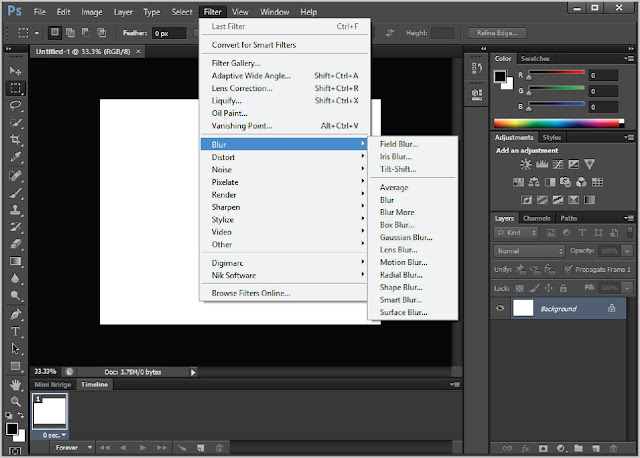This screenshot has height=458, width=640.
Task: Click the Refine Edge button
Action: tap(497, 33)
